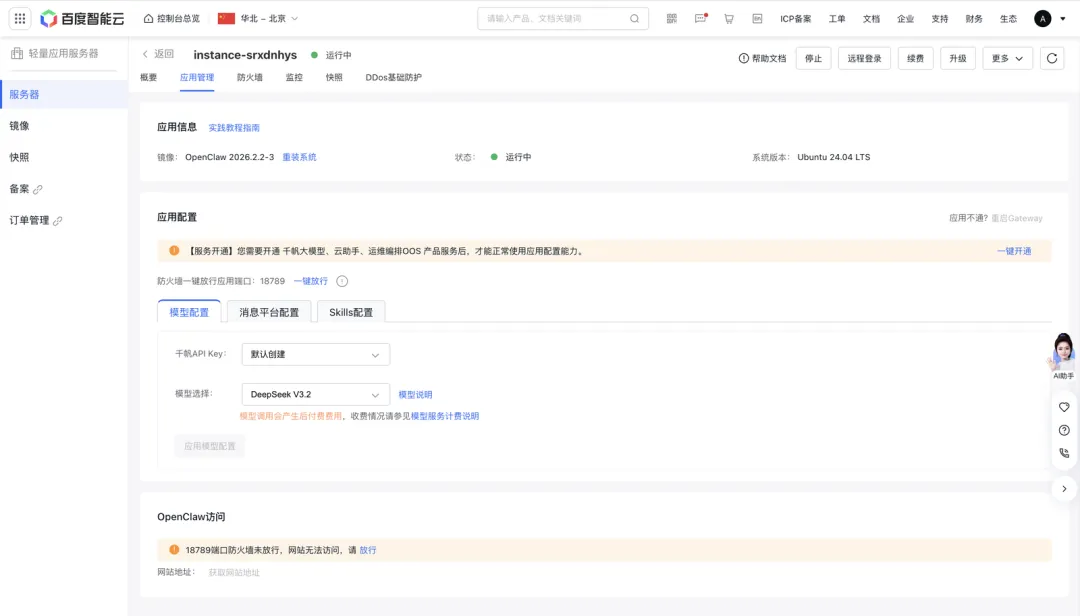The image size is (1080, 616).
Task: Switch to the 监控 tab
Action: point(294,77)
